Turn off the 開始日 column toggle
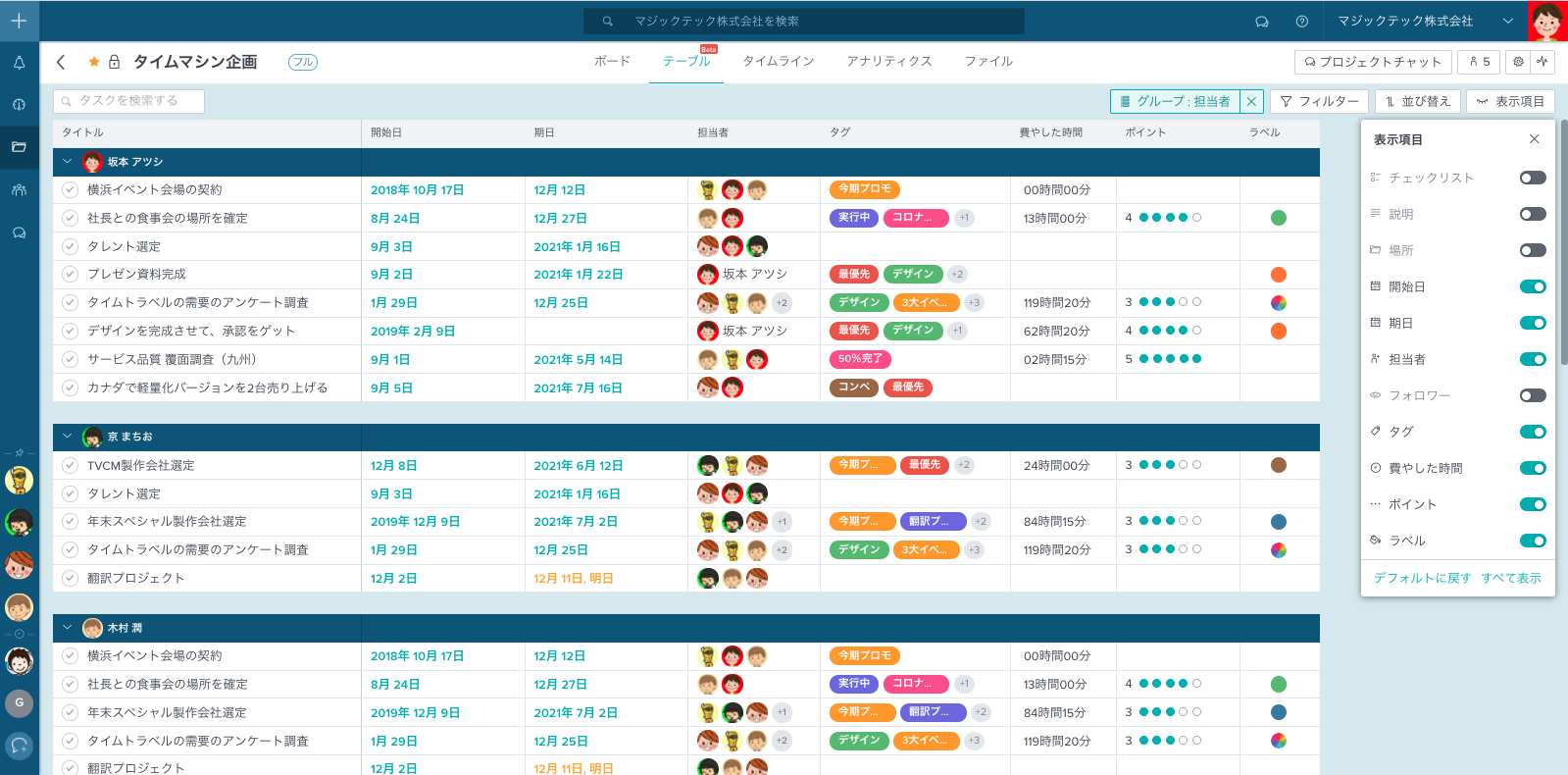 pos(1532,286)
